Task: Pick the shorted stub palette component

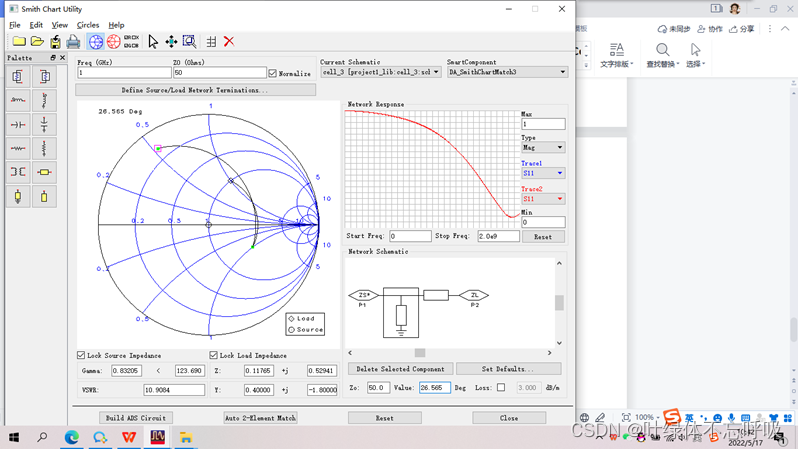Action: (x=18, y=197)
